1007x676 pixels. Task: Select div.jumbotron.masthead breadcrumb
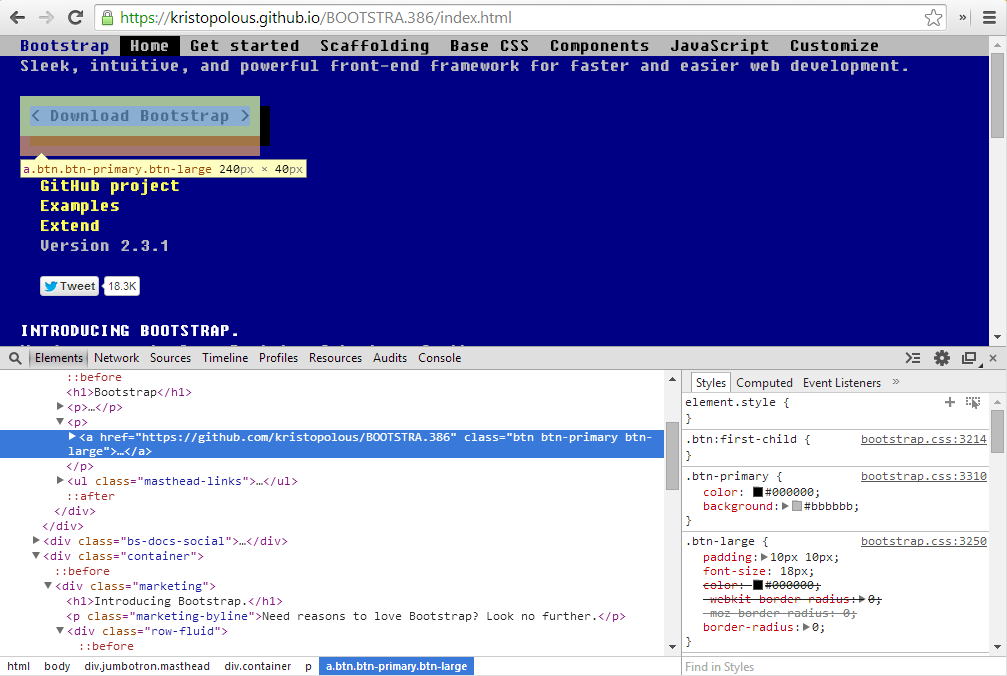(147, 666)
